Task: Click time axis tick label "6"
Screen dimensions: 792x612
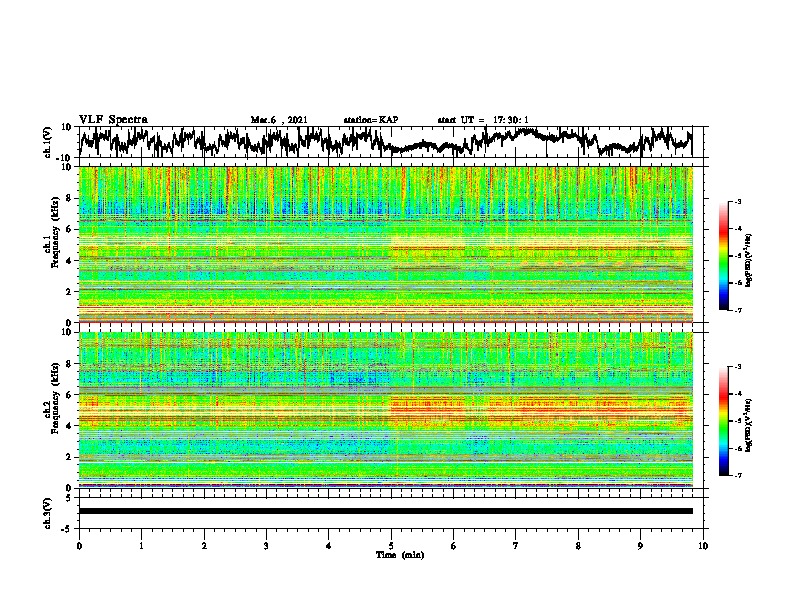Action: [454, 546]
